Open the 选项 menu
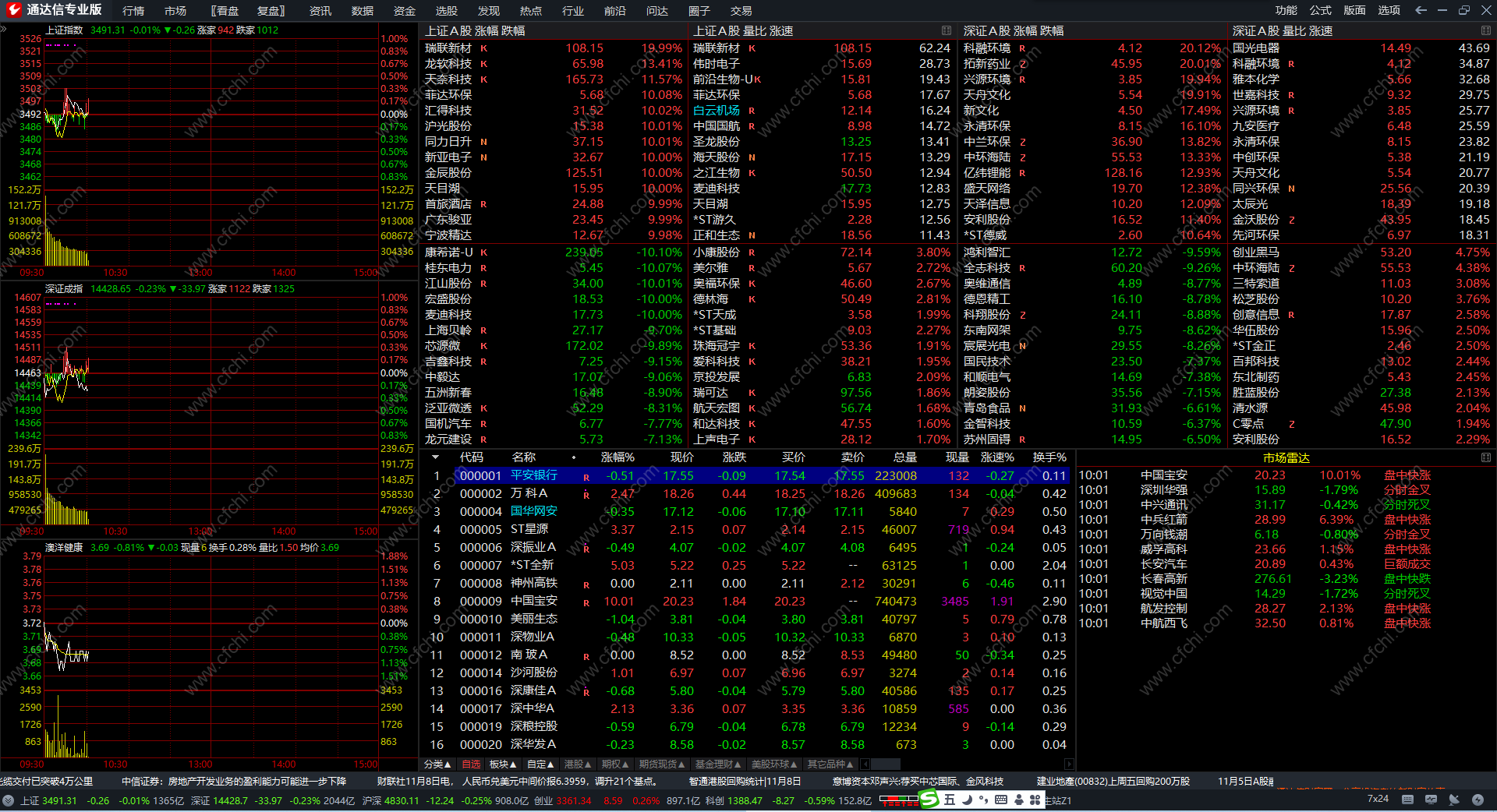Viewport: 1497px width, 812px height. 1389,10
